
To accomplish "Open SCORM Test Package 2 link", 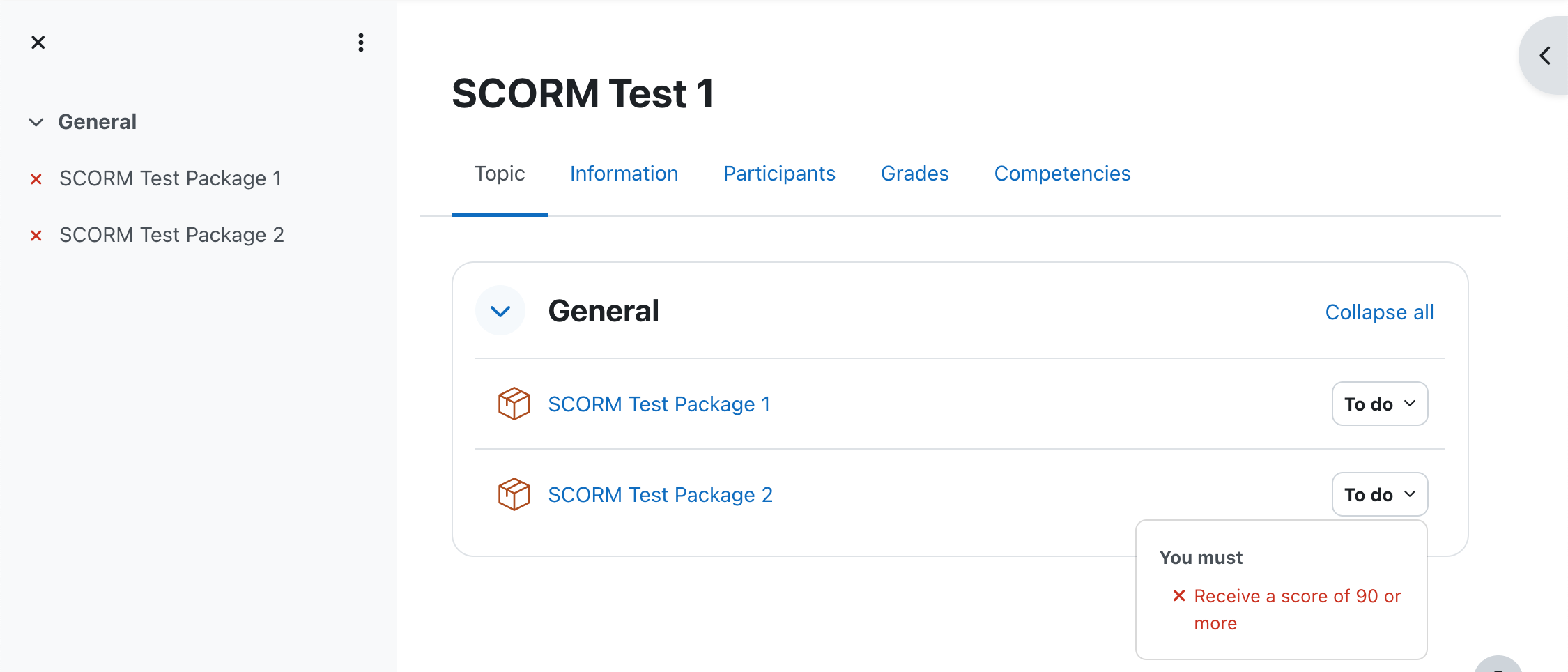I will click(x=660, y=495).
